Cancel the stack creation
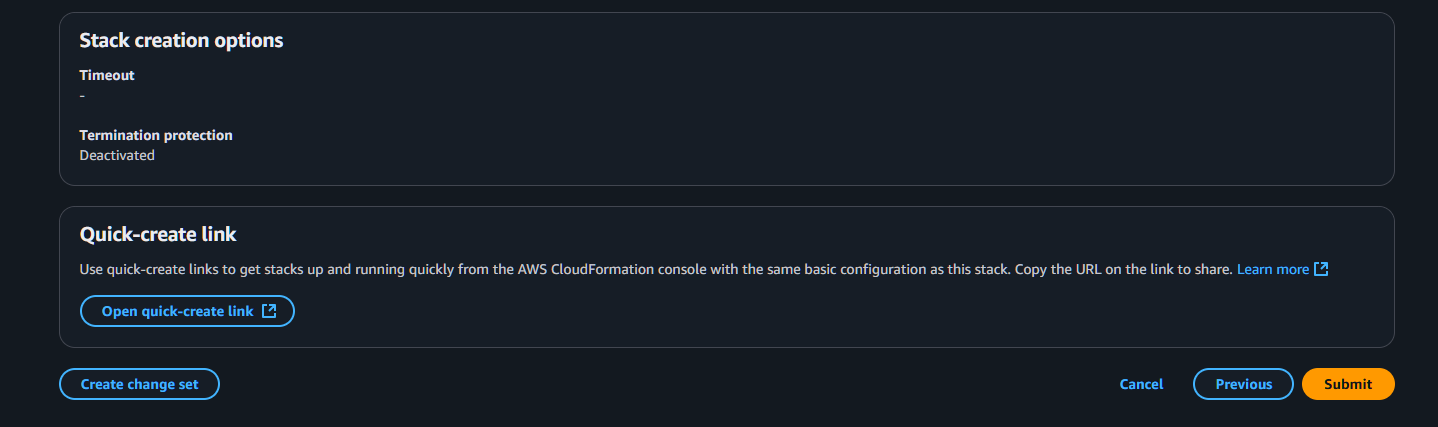Image resolution: width=1438 pixels, height=427 pixels. coord(1141,384)
